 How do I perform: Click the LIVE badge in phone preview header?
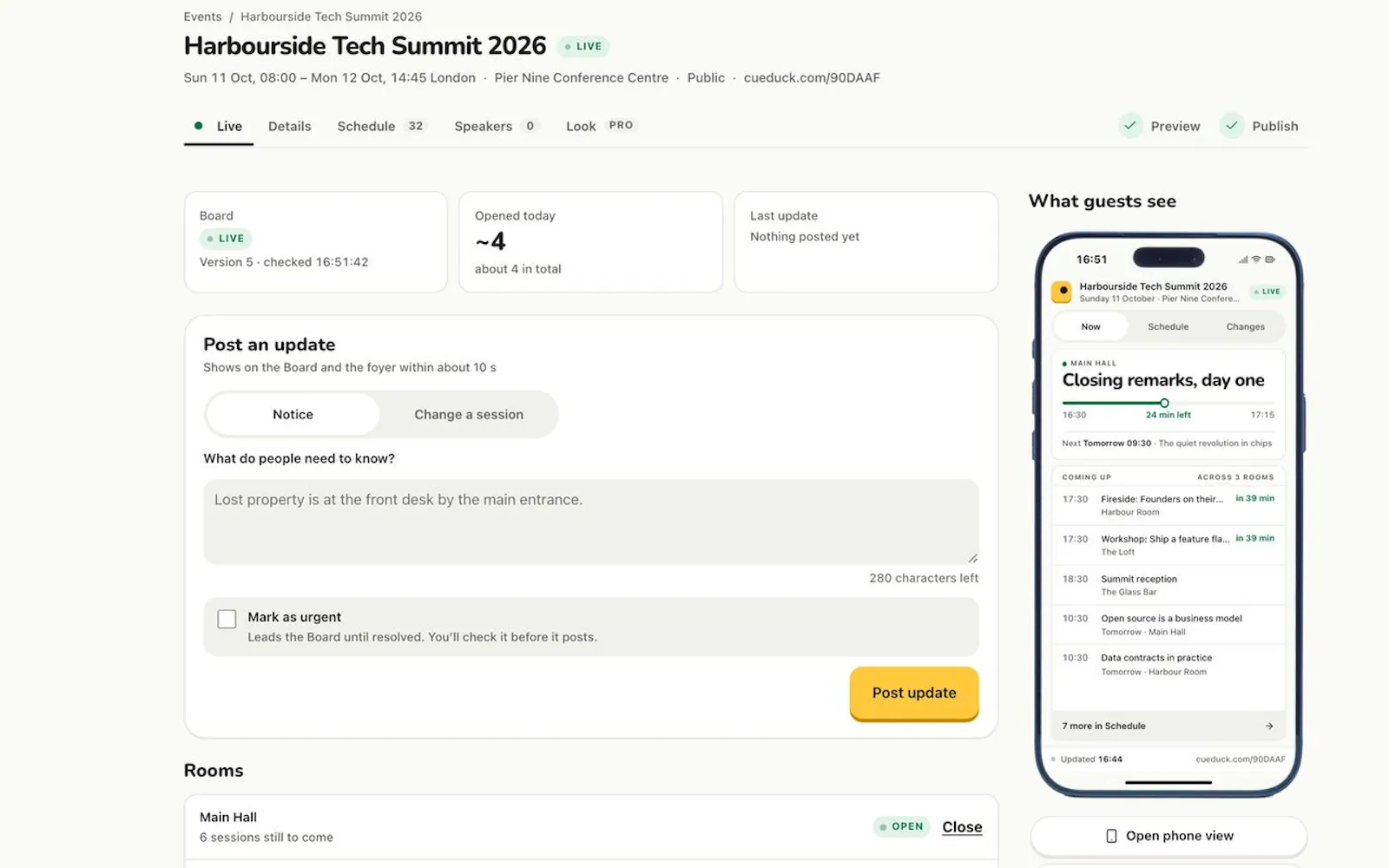(1267, 292)
